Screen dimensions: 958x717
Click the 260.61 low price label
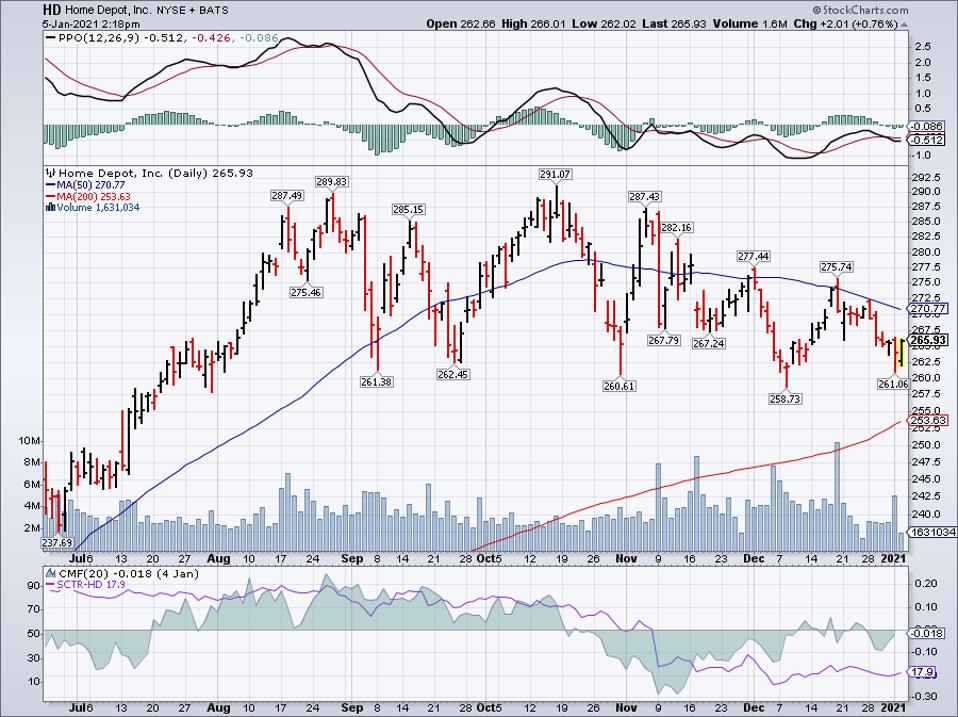pyautogui.click(x=619, y=386)
